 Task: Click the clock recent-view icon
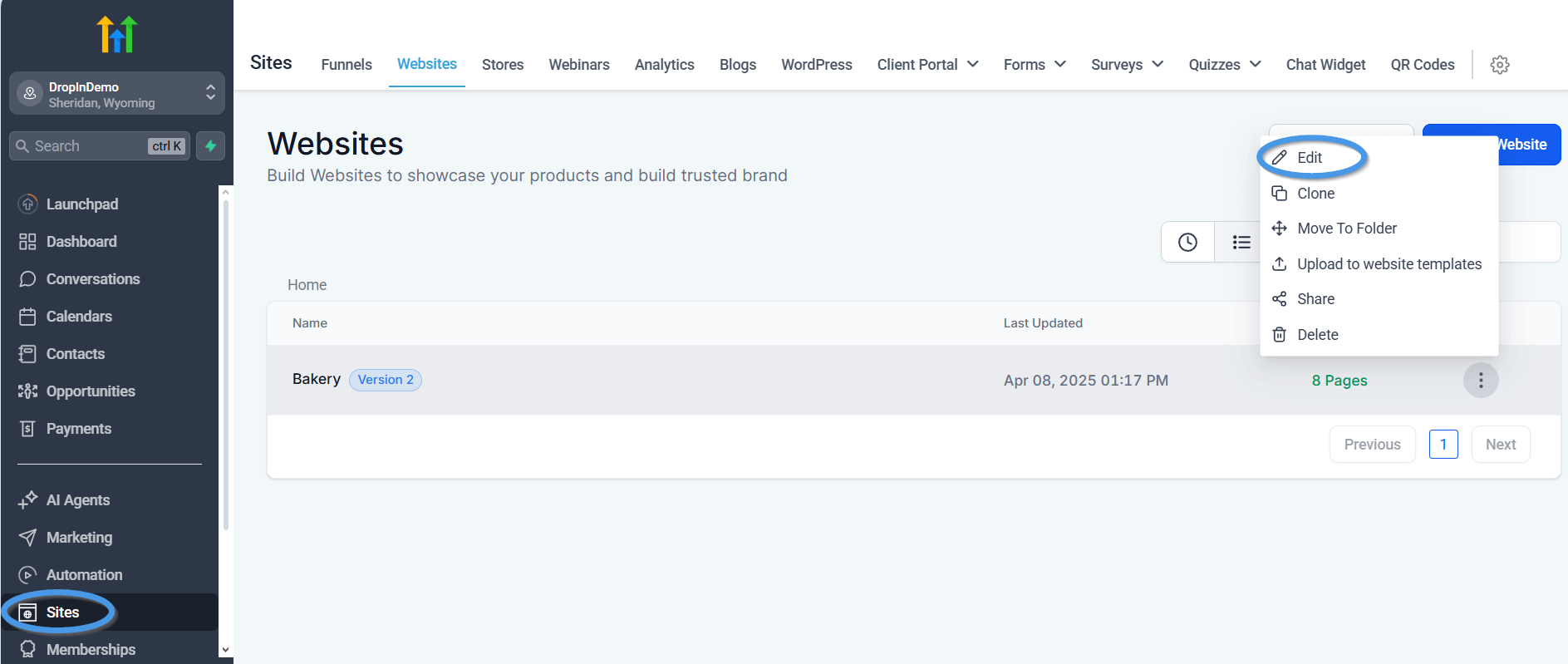pos(1188,242)
